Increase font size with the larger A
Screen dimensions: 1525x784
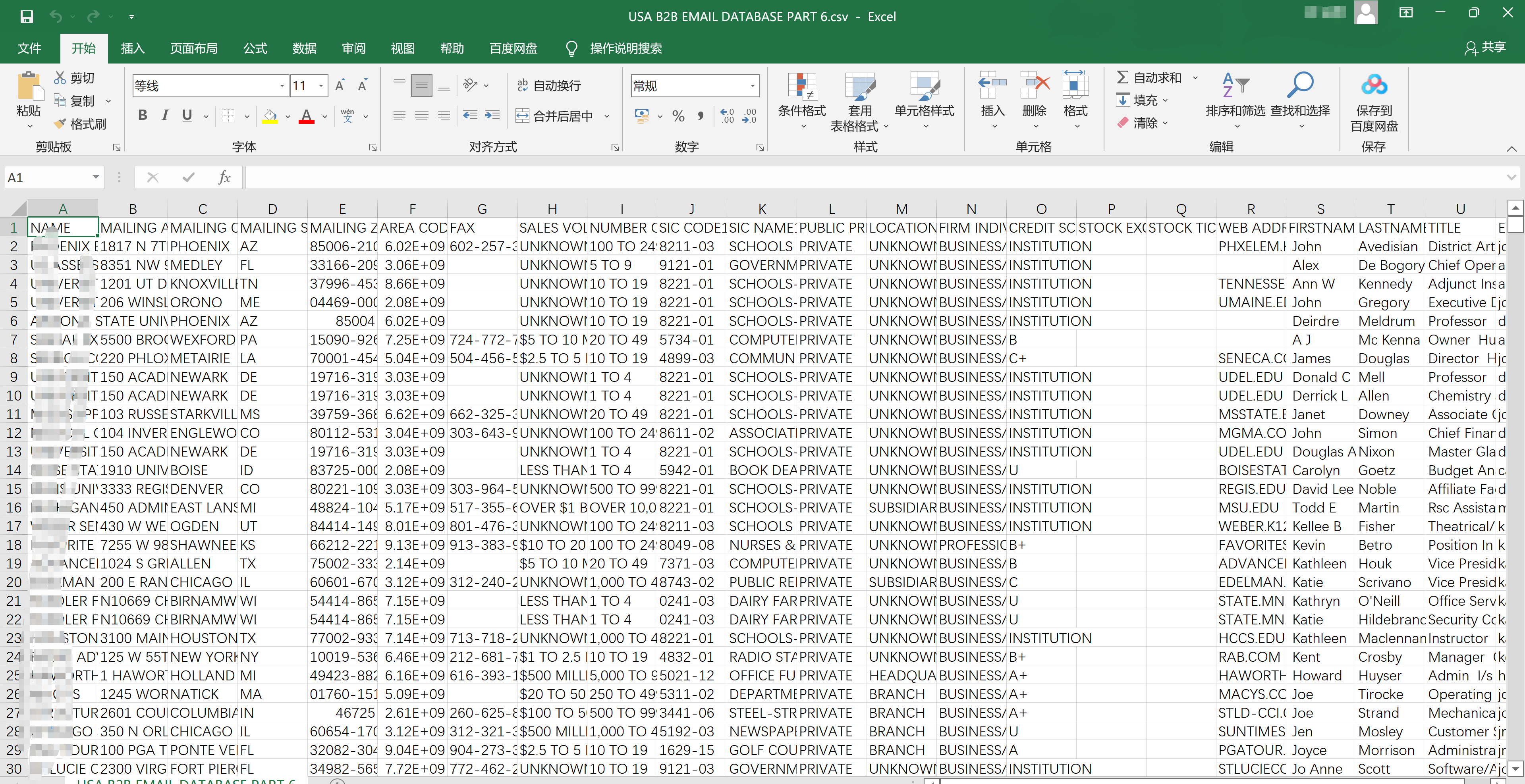pyautogui.click(x=340, y=86)
